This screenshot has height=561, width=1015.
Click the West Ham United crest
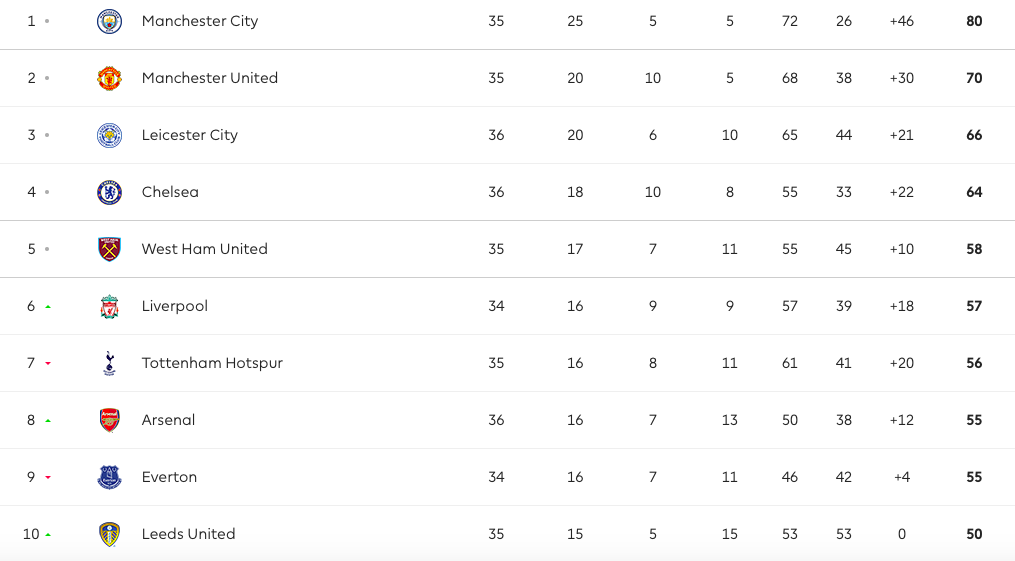[x=109, y=249]
